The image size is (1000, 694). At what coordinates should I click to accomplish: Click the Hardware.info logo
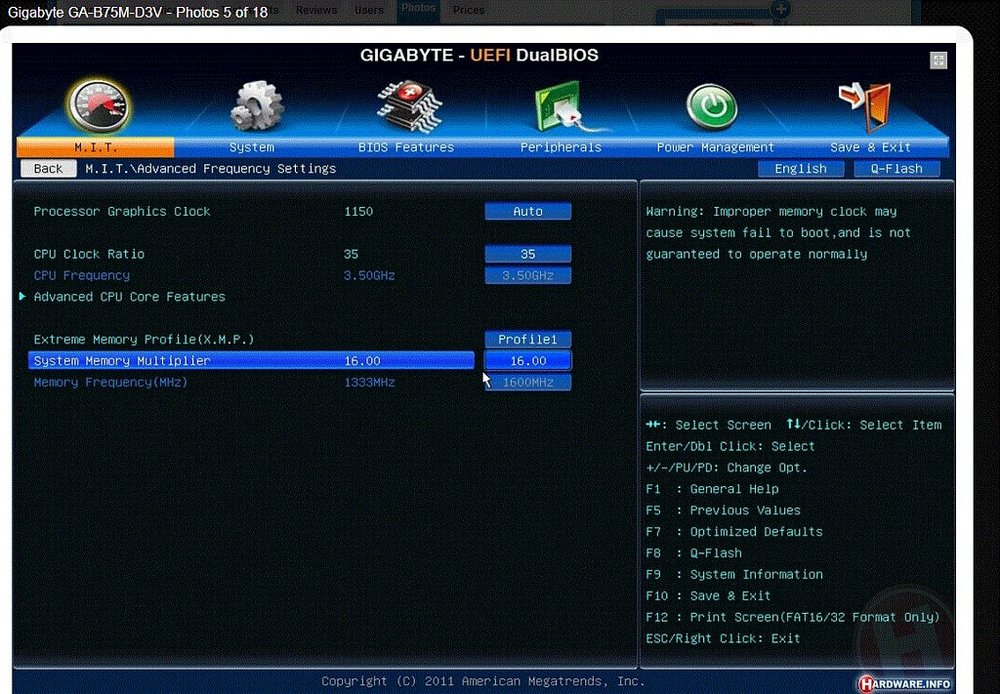(x=904, y=684)
